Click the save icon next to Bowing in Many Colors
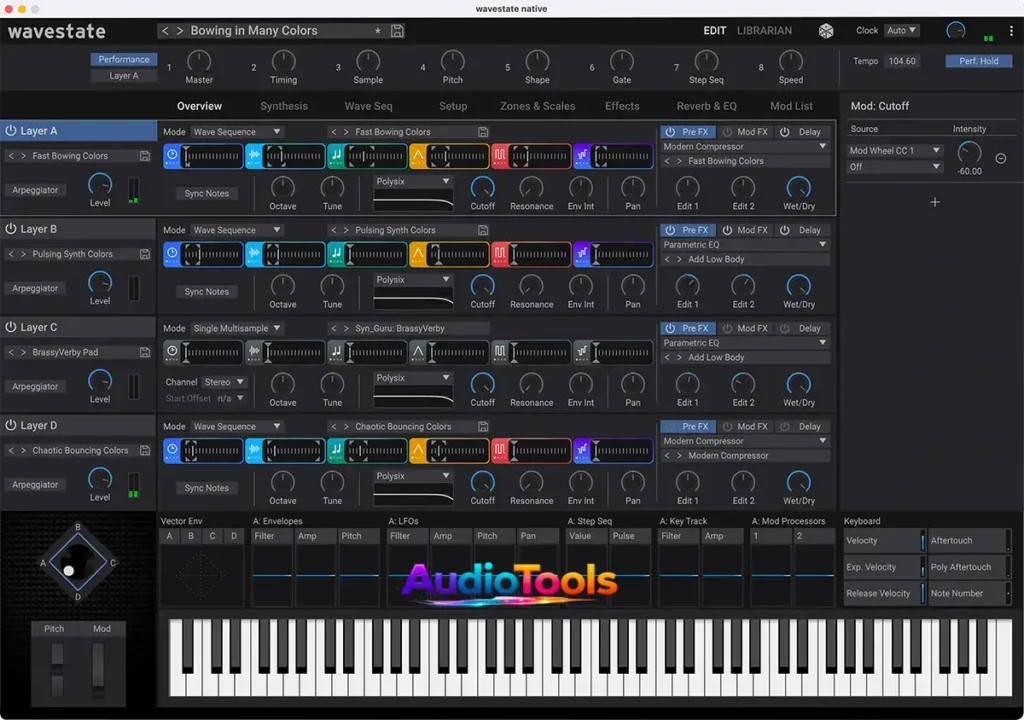 pos(396,31)
